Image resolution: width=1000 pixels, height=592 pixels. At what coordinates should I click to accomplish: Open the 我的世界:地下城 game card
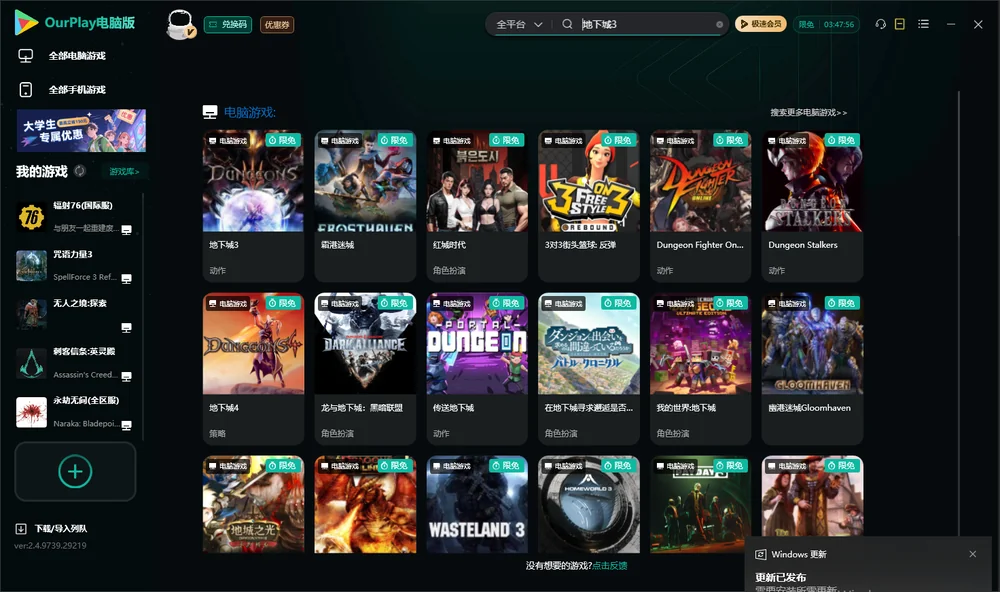[700, 369]
